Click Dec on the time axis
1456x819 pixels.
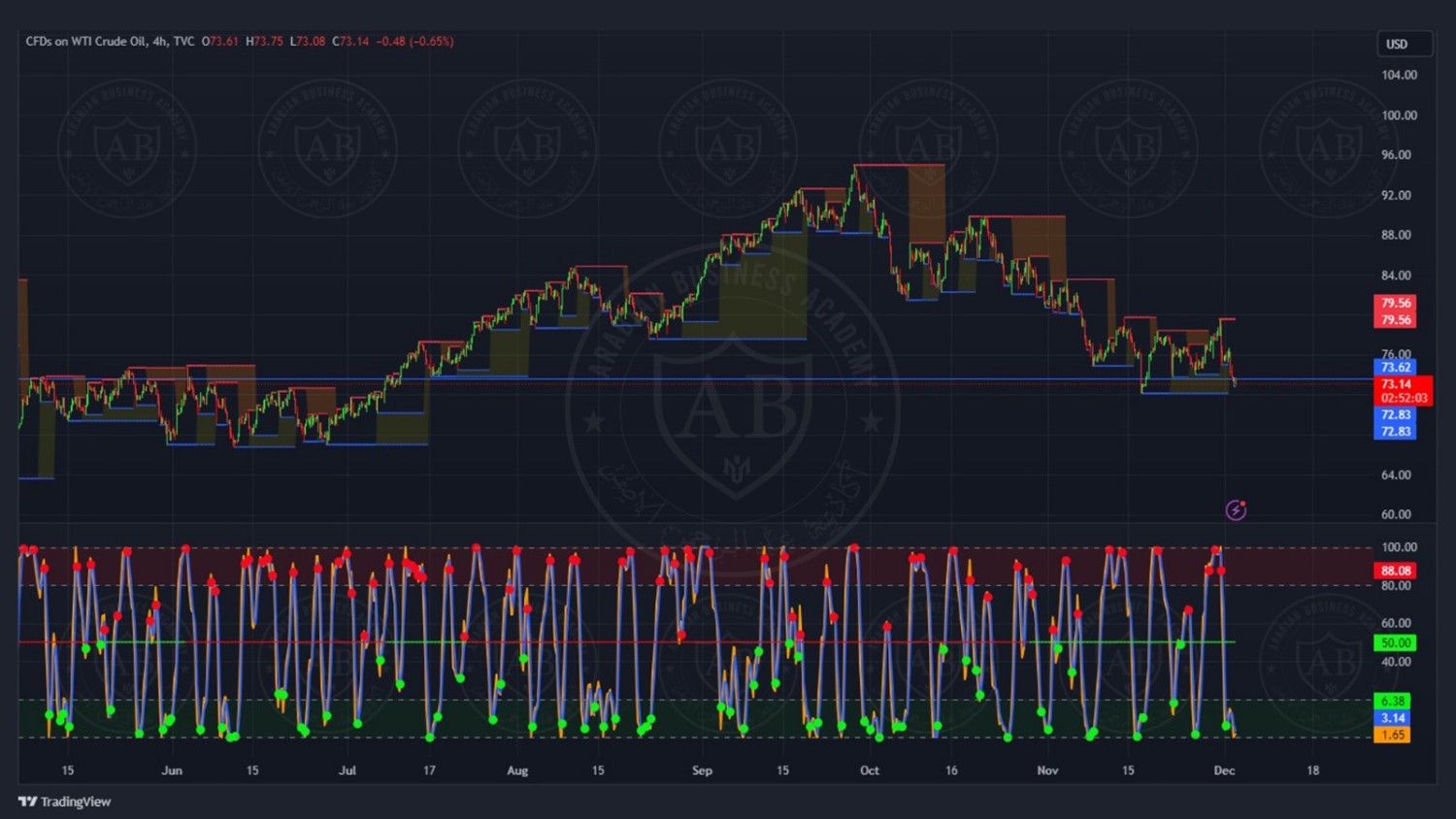point(1224,770)
